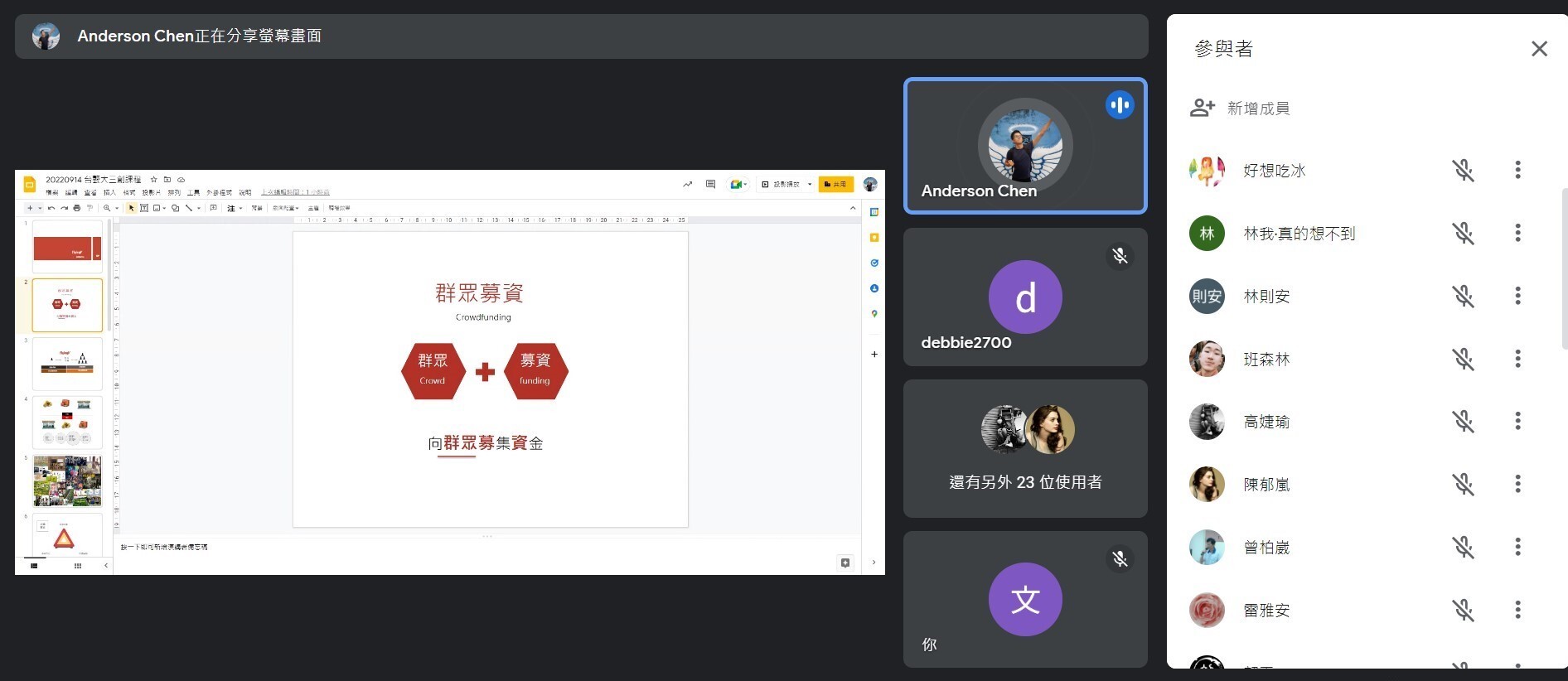Viewport: 1568px width, 681px height.
Task: Open more options for 高婕瑜
Action: (x=1517, y=421)
